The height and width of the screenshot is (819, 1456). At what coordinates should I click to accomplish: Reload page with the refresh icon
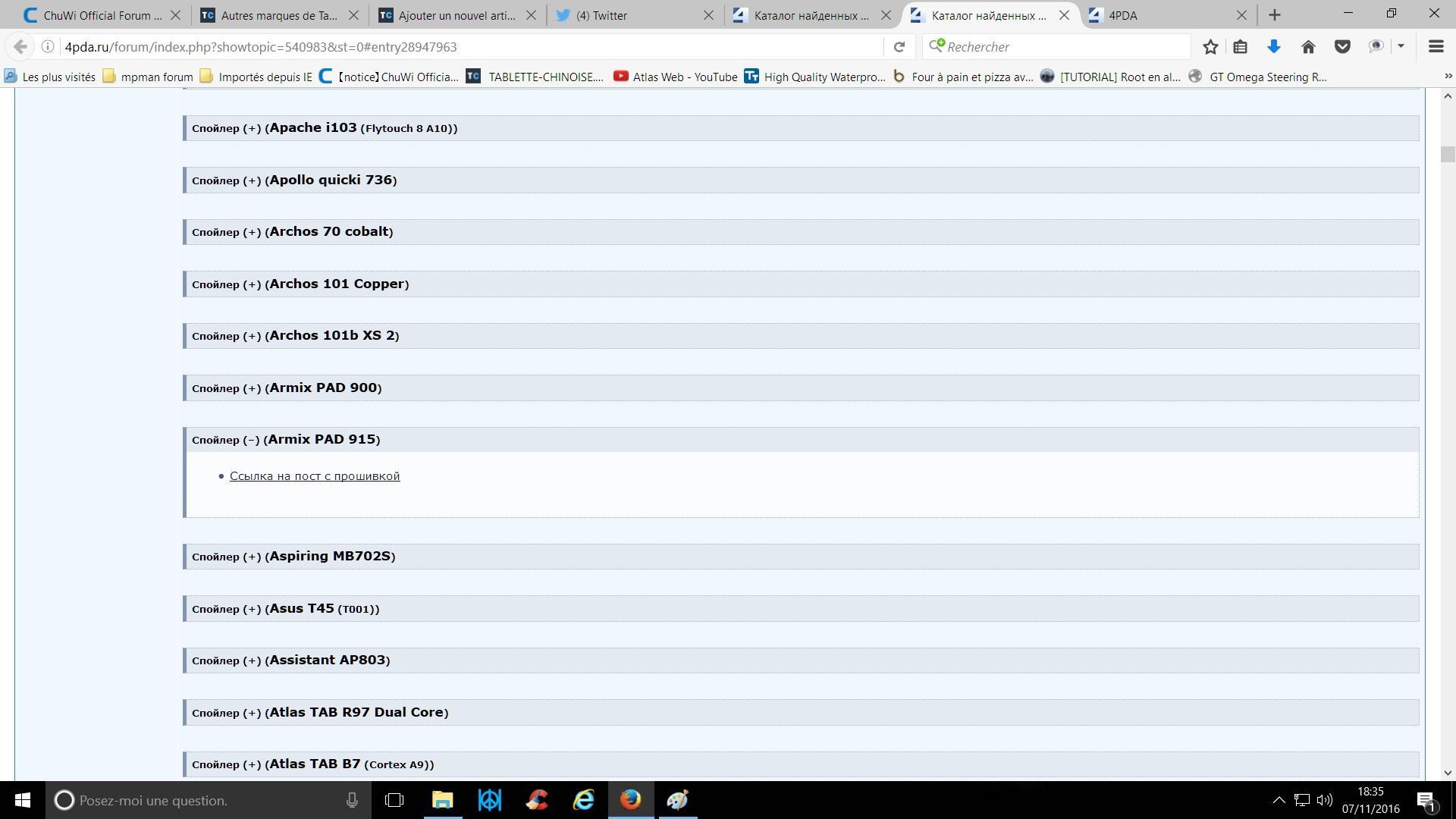pos(899,47)
